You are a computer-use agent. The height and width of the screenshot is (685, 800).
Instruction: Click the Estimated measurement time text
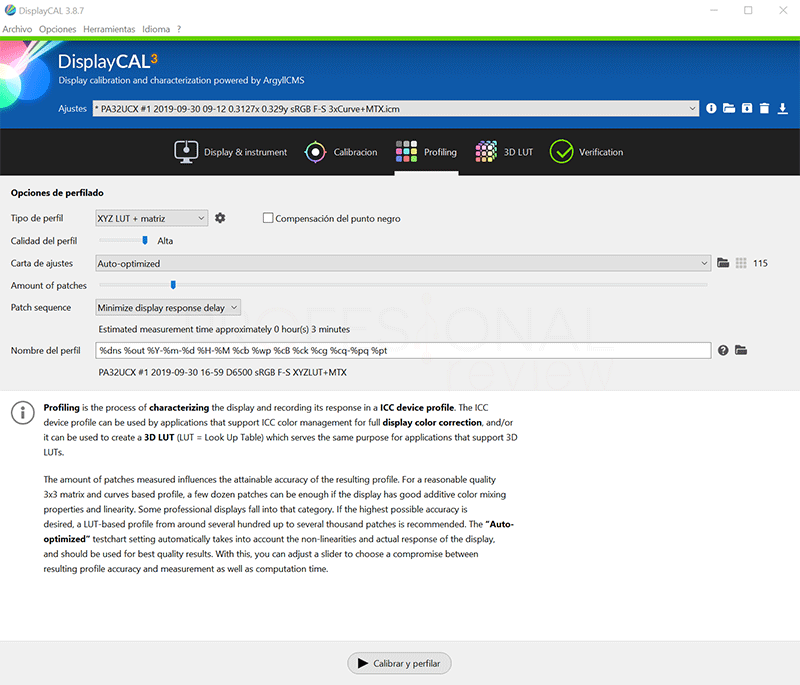(x=224, y=329)
